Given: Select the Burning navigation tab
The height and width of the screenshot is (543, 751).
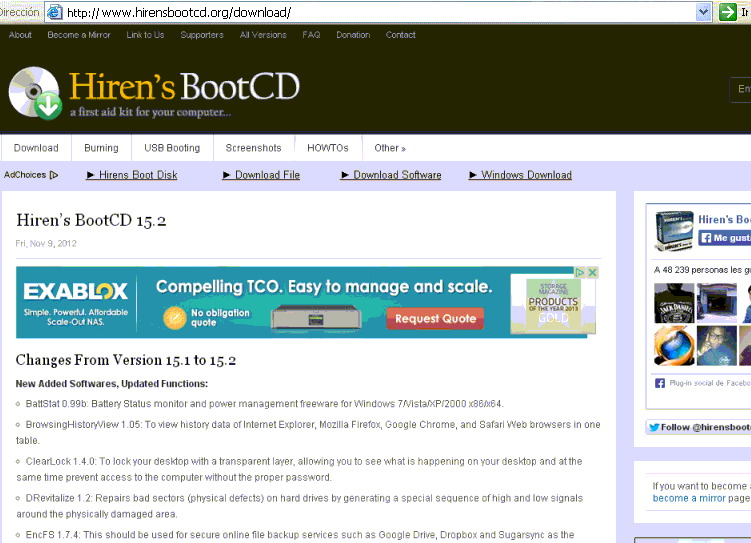Looking at the screenshot, I should 101,148.
